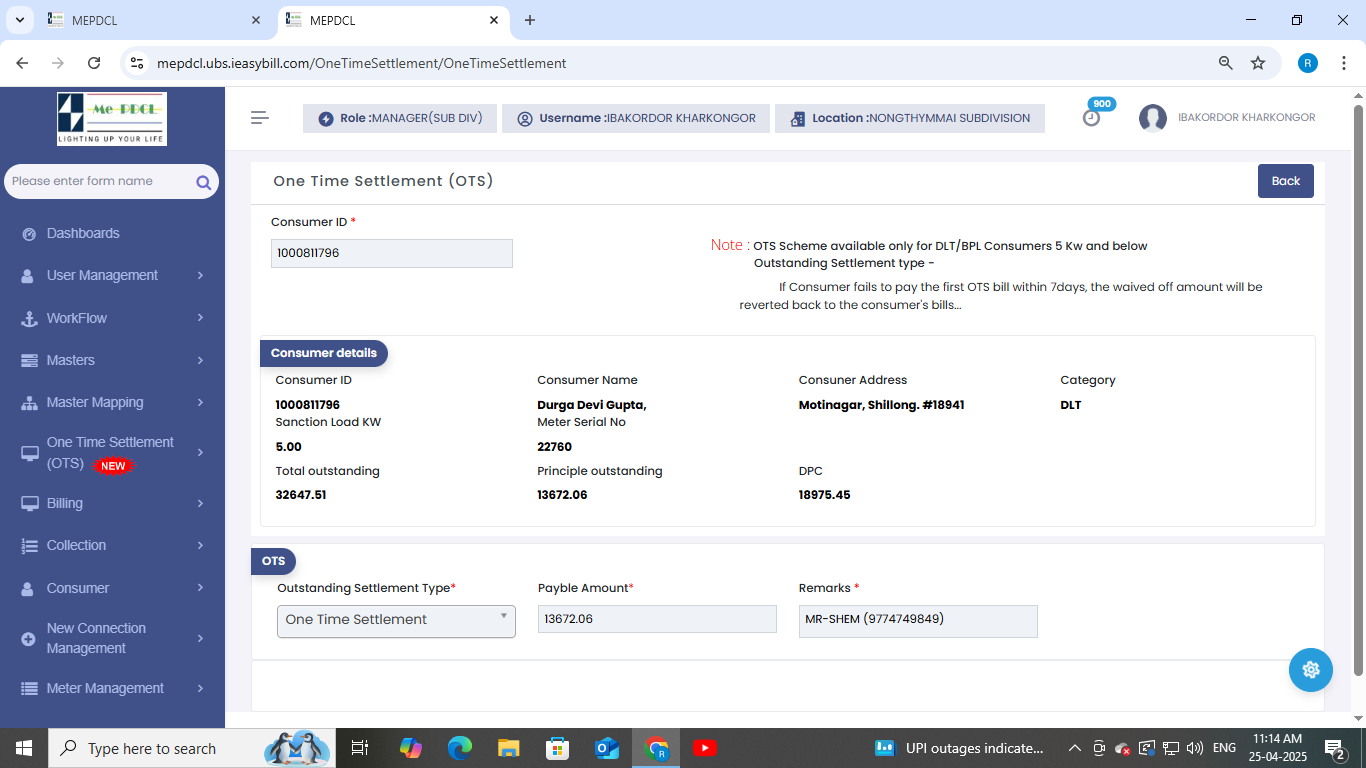Screen dimensions: 1366x768
Task: Click the Back button
Action: [1285, 181]
